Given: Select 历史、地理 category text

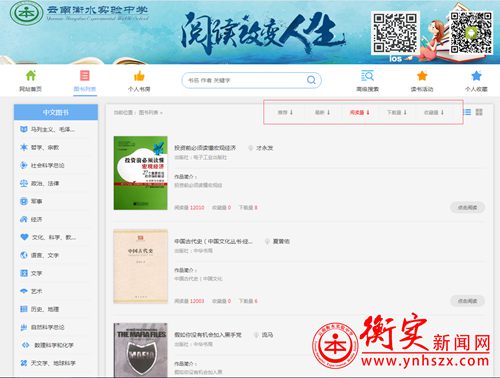Looking at the screenshot, I should click(45, 309).
